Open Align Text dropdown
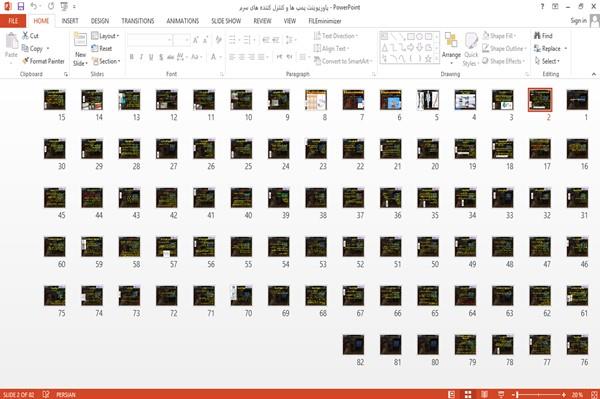The image size is (600, 399). coord(331,49)
